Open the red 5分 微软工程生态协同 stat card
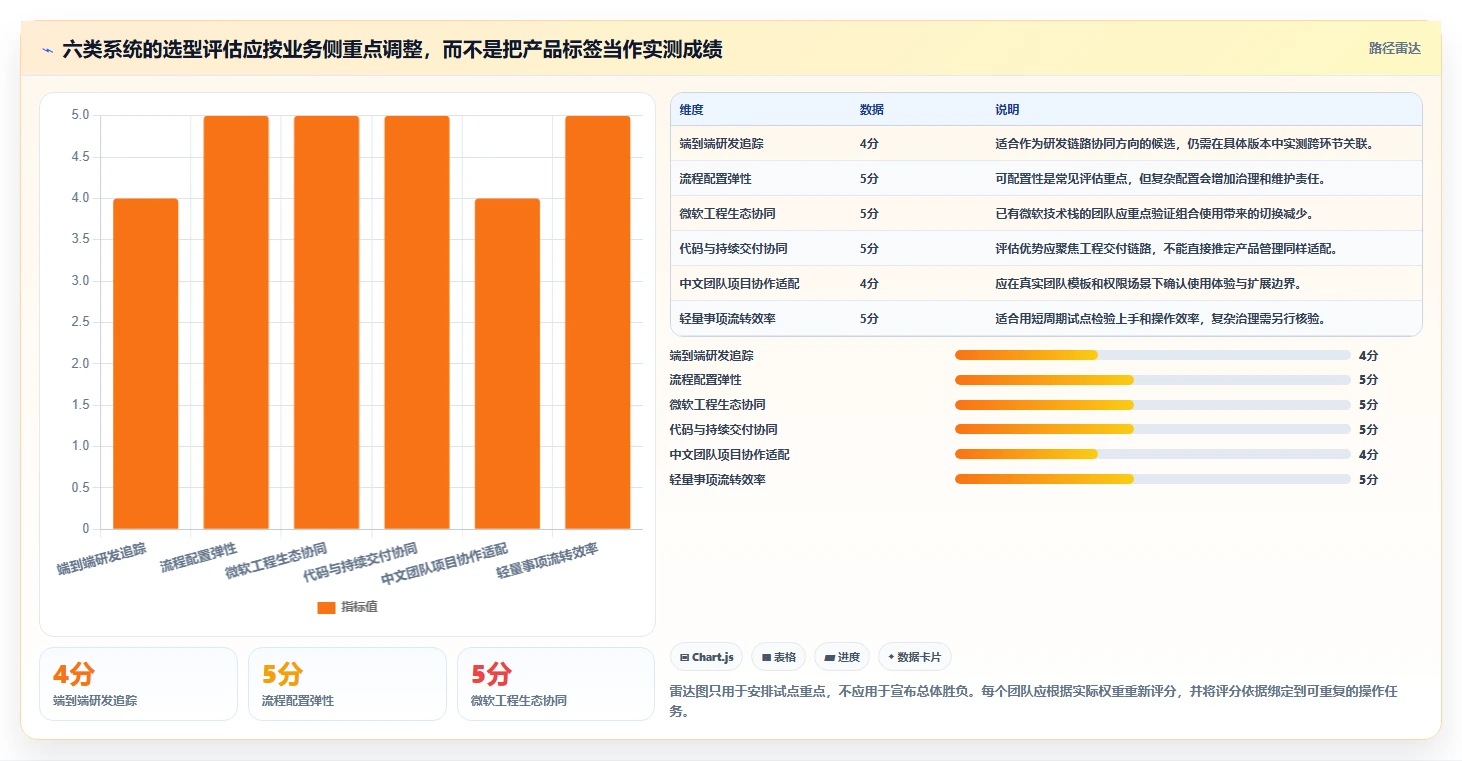This screenshot has width=1462, height=761. [556, 684]
